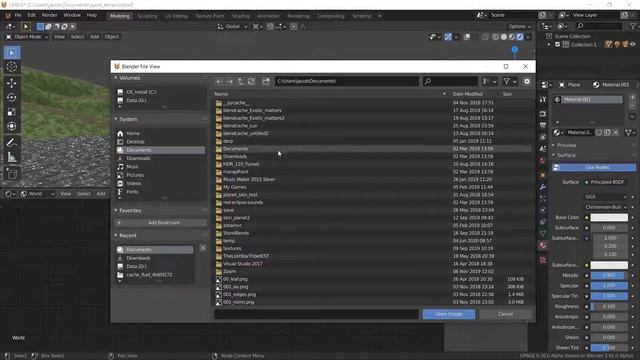Duplicate the material with new material icon
This screenshot has width=640, height=360.
coord(607,132)
